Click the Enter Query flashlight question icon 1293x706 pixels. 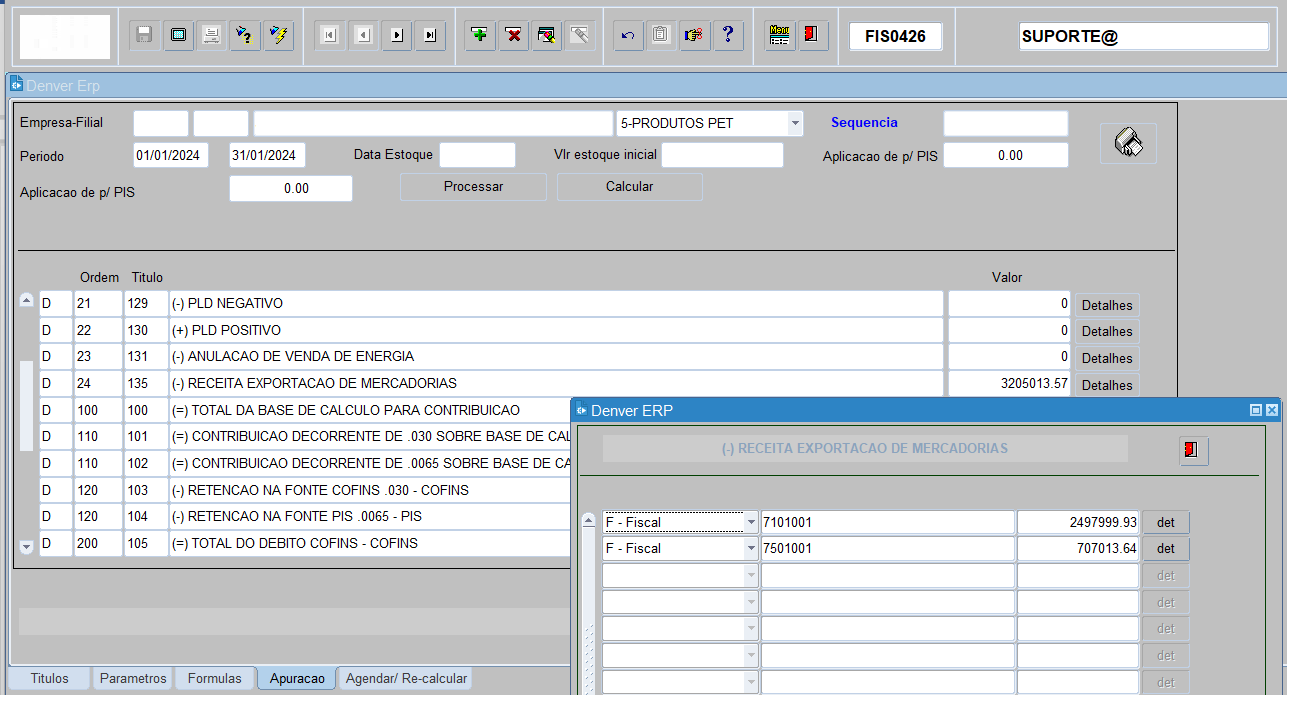pyautogui.click(x=244, y=35)
